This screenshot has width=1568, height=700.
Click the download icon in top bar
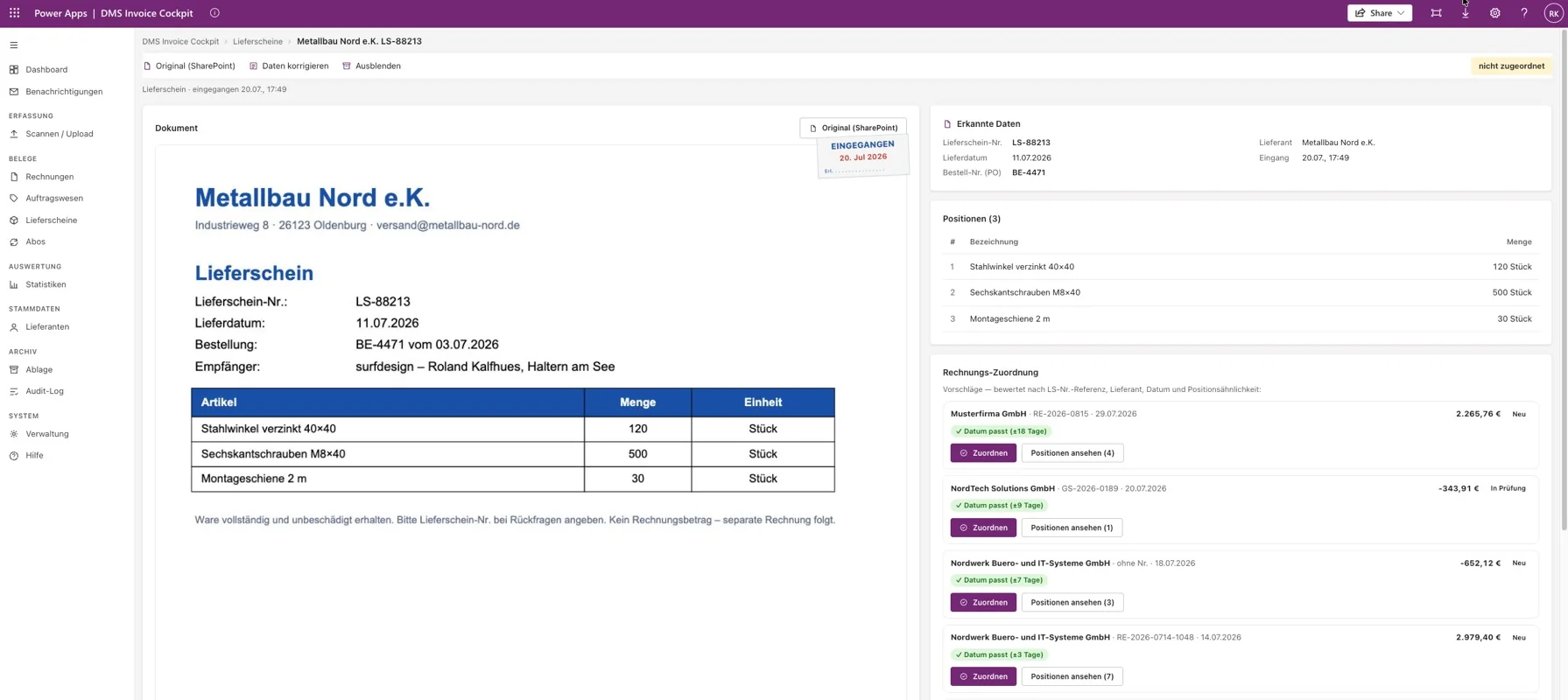(x=1465, y=13)
